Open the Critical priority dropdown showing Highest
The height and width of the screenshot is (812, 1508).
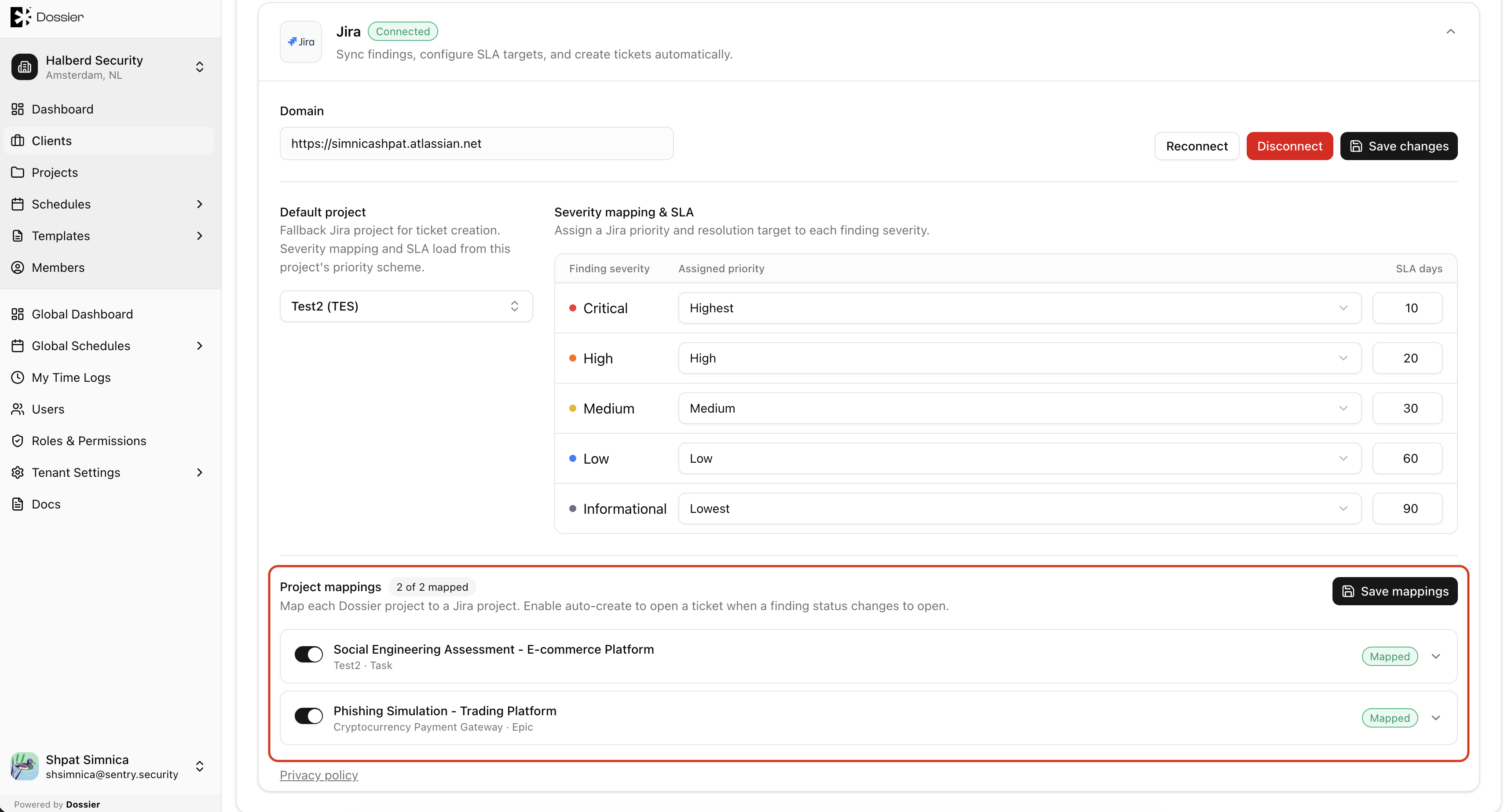1020,308
